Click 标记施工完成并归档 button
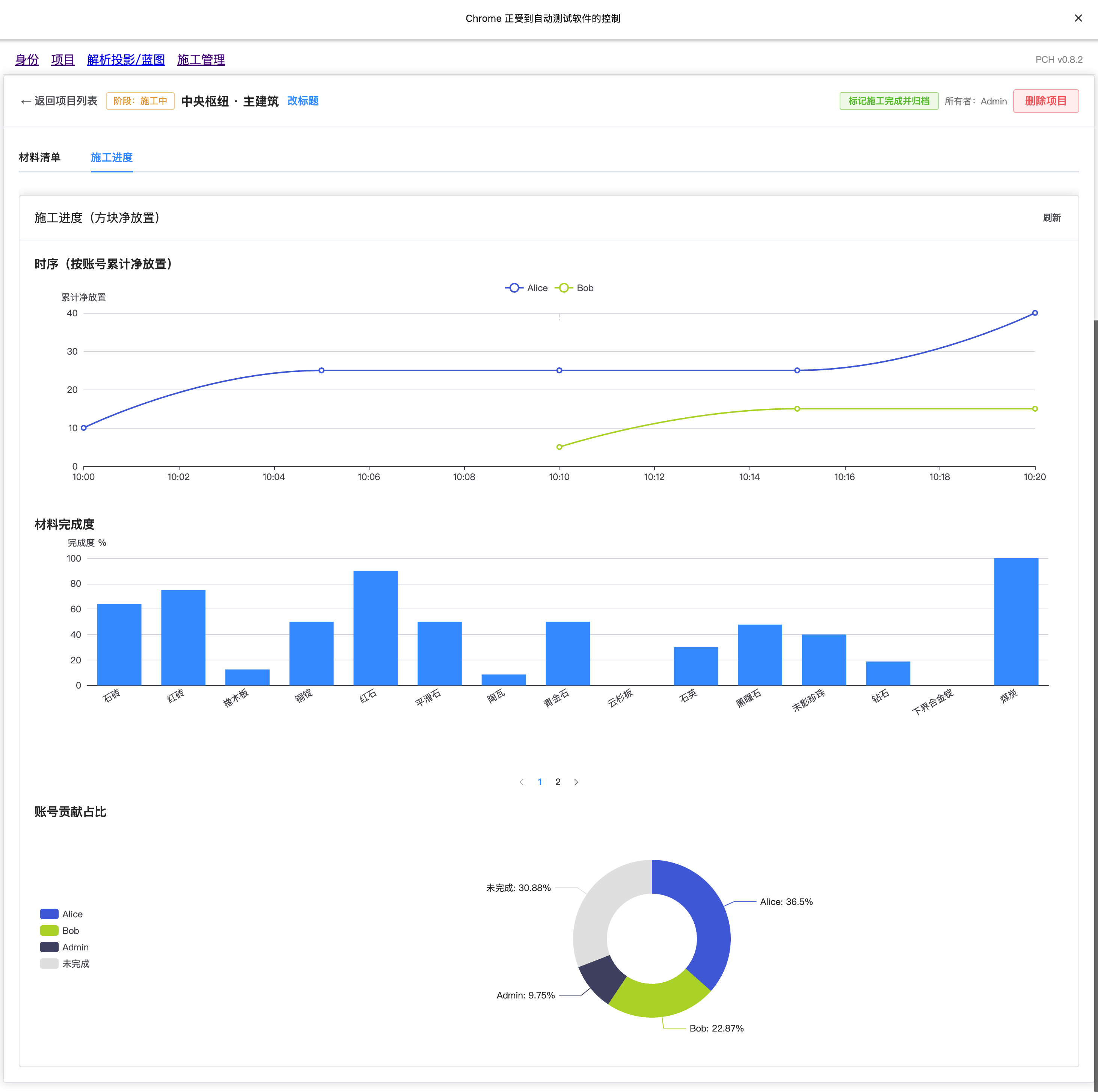 click(x=888, y=101)
